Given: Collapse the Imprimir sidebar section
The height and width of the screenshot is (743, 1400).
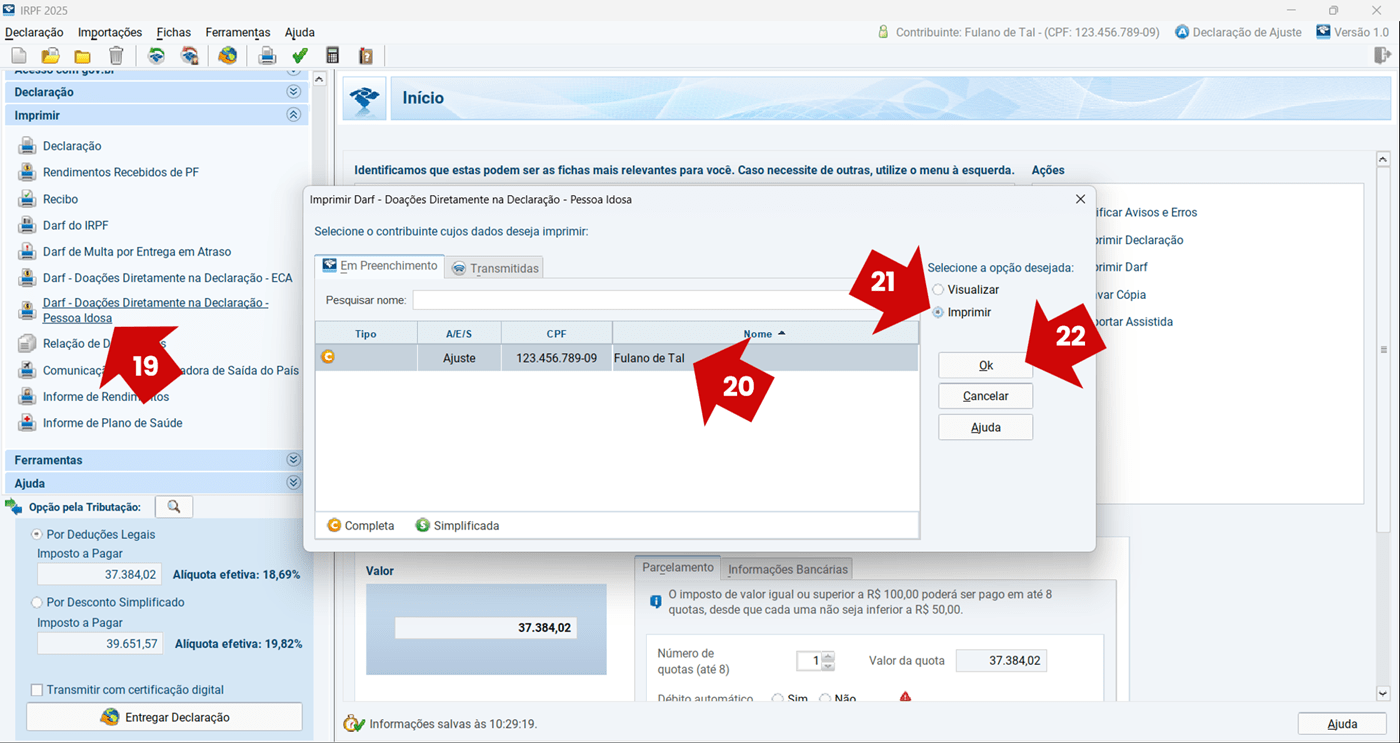Looking at the screenshot, I should (x=293, y=115).
